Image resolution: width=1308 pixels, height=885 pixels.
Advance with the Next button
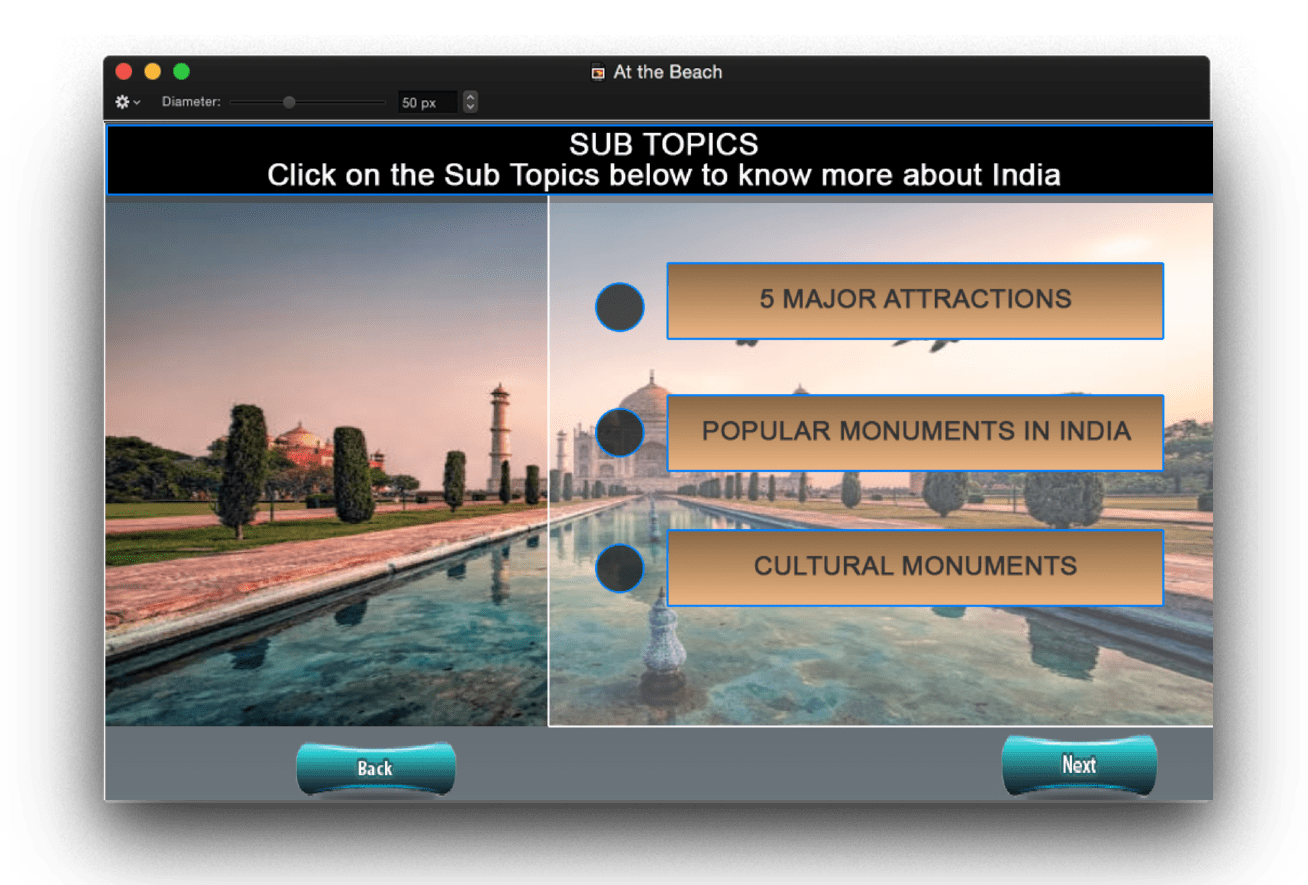pyautogui.click(x=1079, y=765)
